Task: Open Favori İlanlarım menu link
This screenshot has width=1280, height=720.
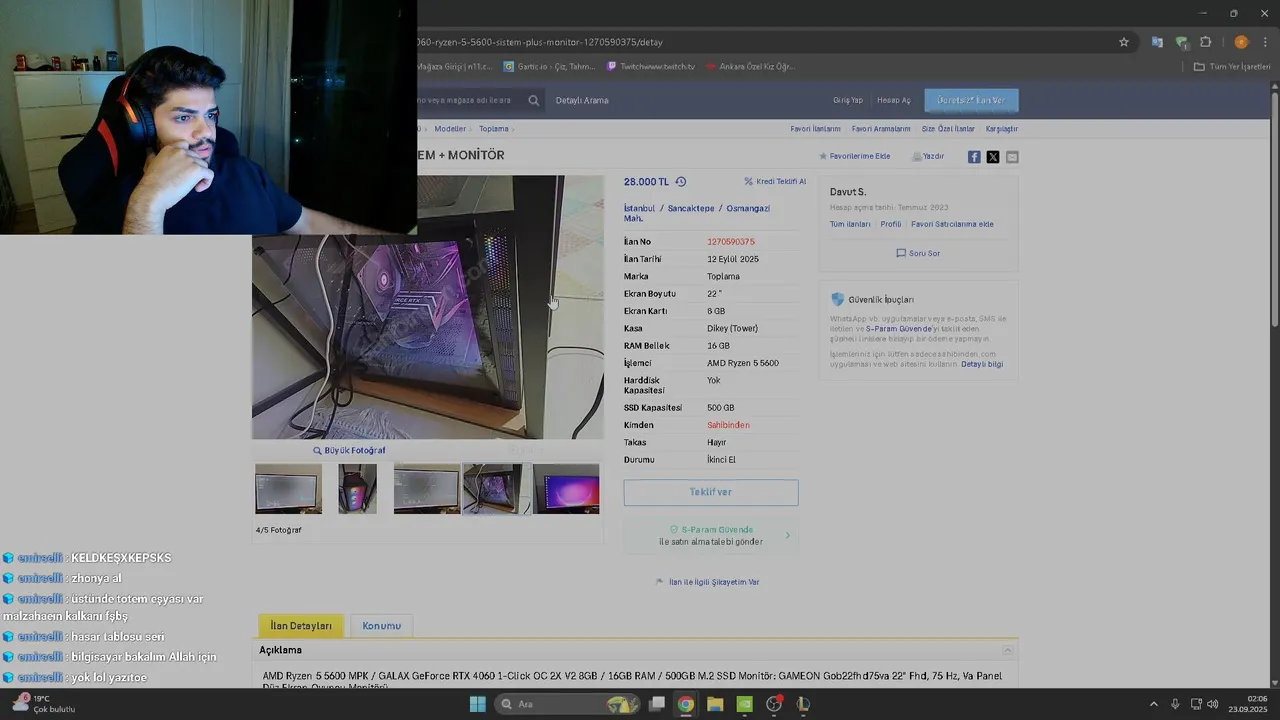Action: [815, 129]
